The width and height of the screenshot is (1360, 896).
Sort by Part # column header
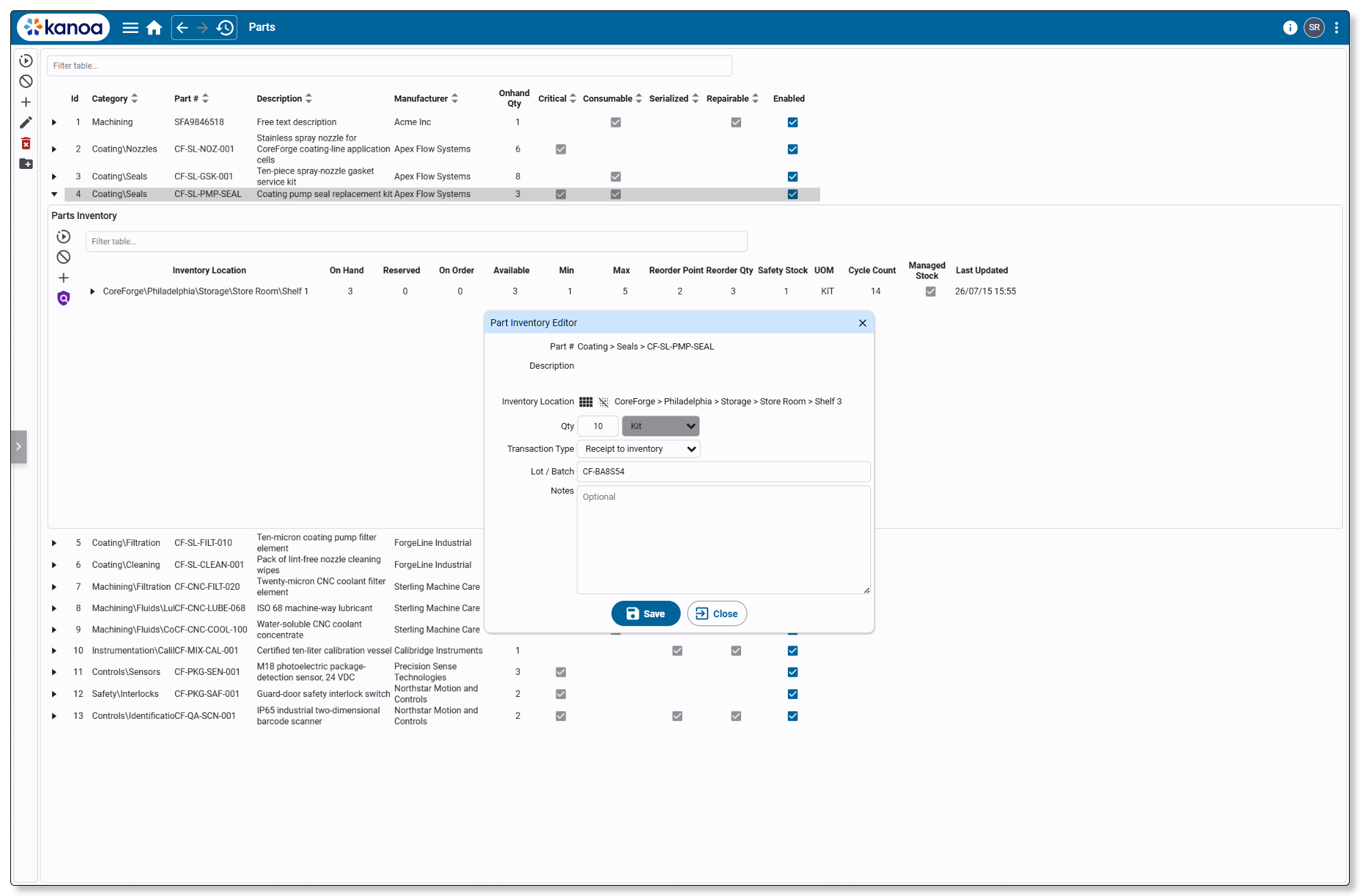tap(192, 98)
